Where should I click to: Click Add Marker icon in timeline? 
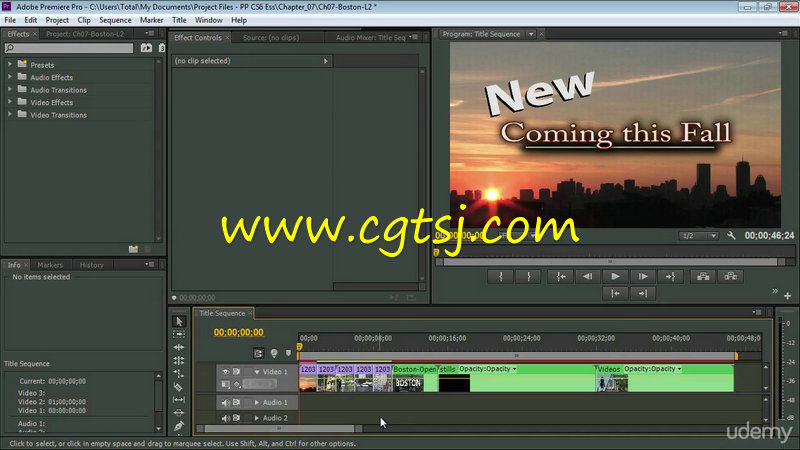tap(288, 353)
